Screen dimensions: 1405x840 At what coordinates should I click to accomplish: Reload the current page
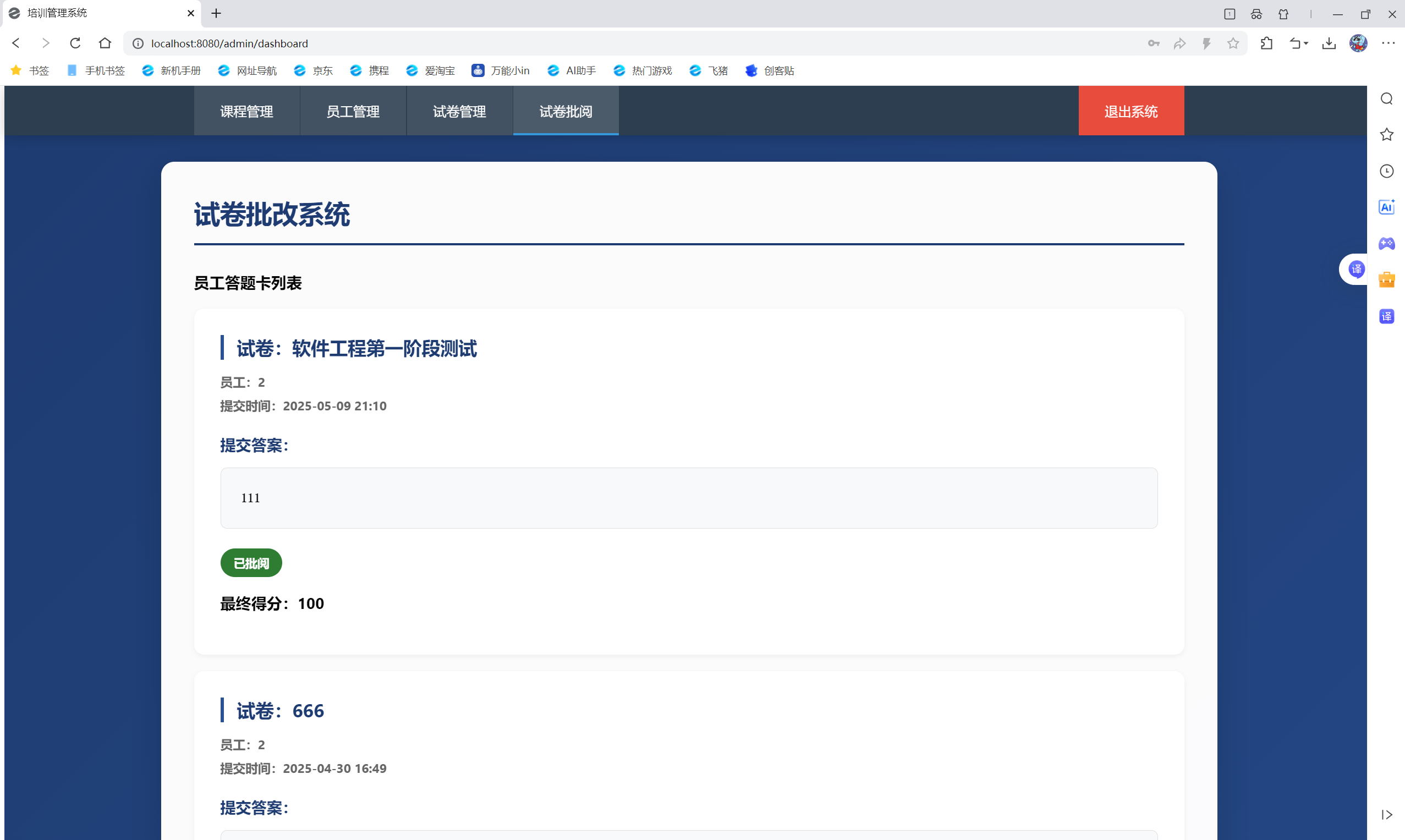(75, 43)
